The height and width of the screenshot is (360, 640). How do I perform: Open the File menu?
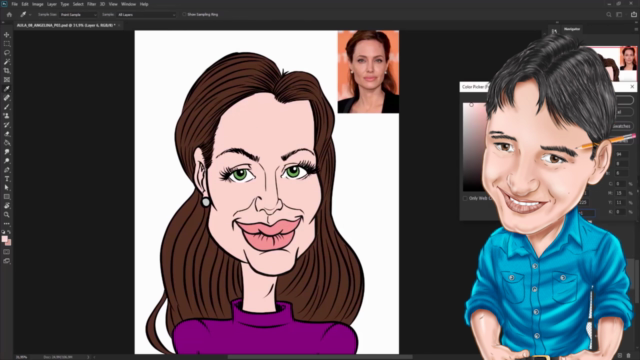pyautogui.click(x=14, y=4)
